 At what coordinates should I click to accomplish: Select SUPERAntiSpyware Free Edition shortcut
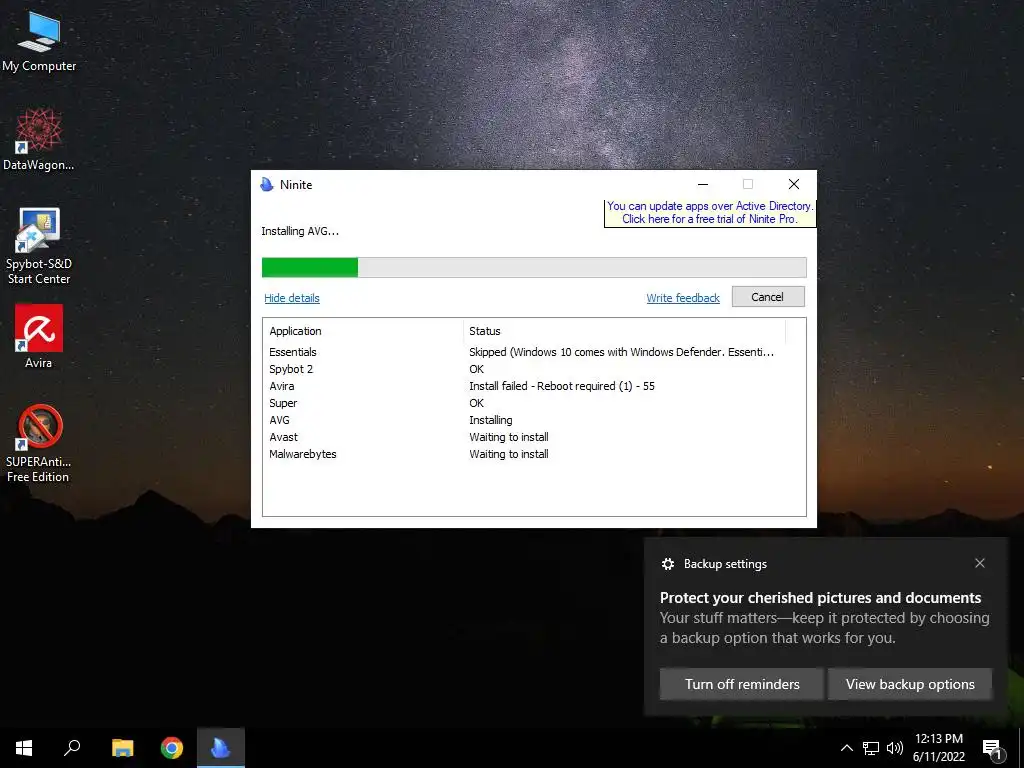pos(39,443)
